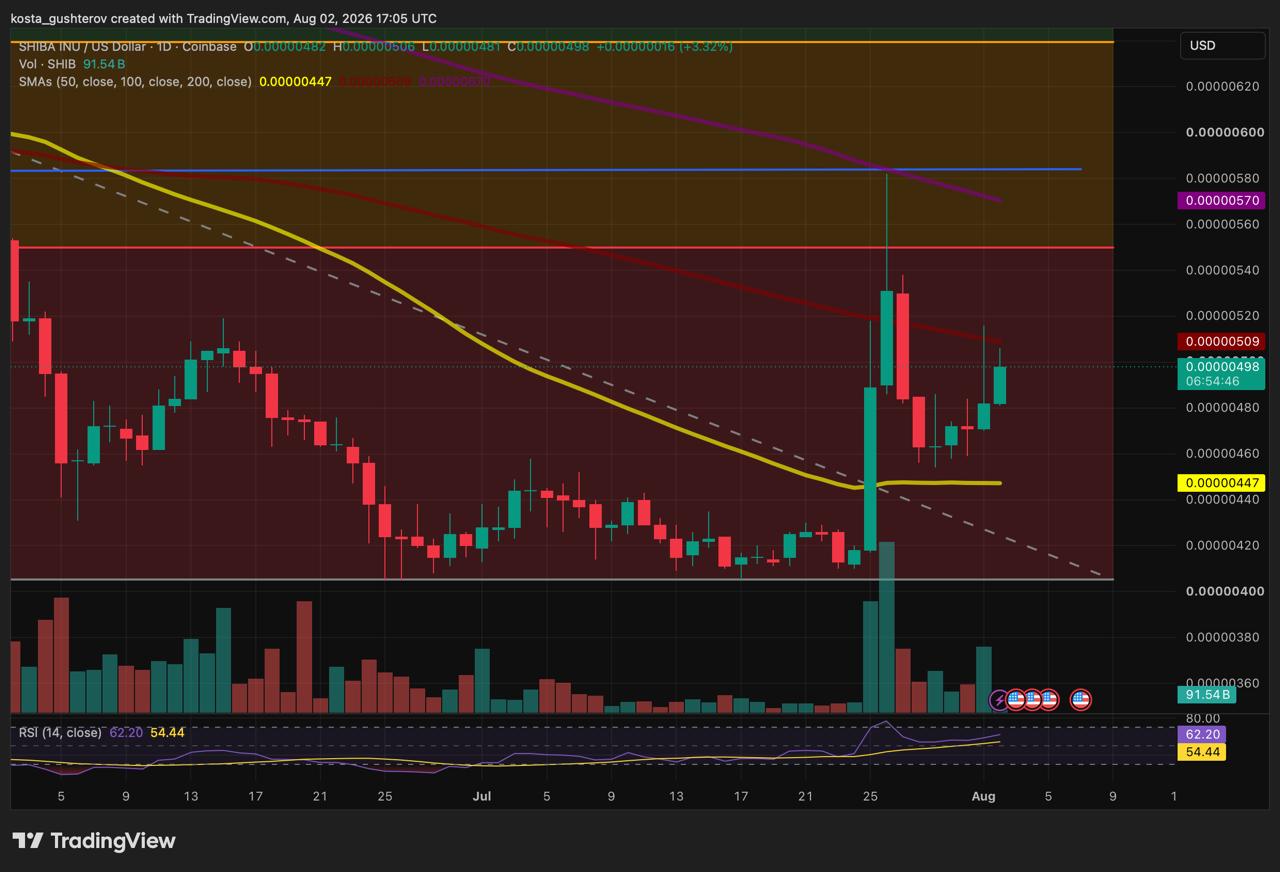Click the kosta_gushterov created with TradingView.com caption
1280x872 pixels.
click(223, 18)
